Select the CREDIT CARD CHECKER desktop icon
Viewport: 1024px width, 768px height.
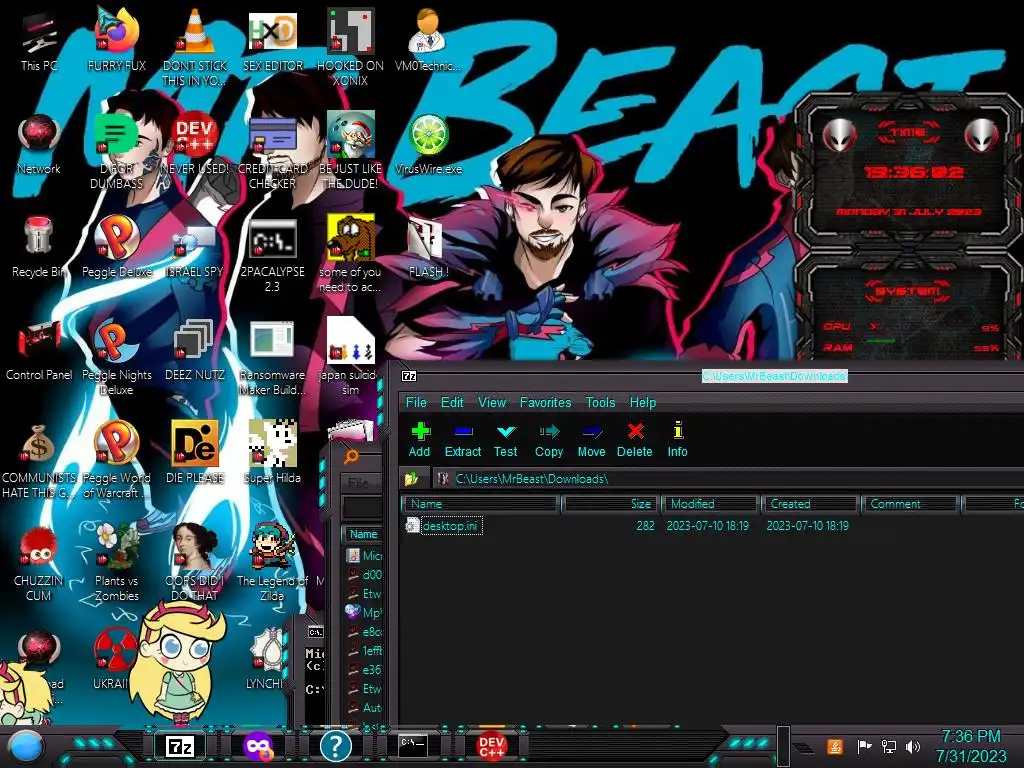click(273, 152)
